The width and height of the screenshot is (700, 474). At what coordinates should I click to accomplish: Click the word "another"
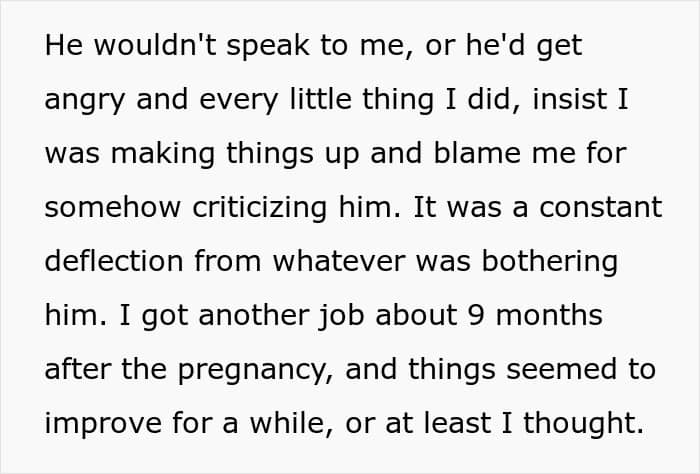(x=254, y=315)
